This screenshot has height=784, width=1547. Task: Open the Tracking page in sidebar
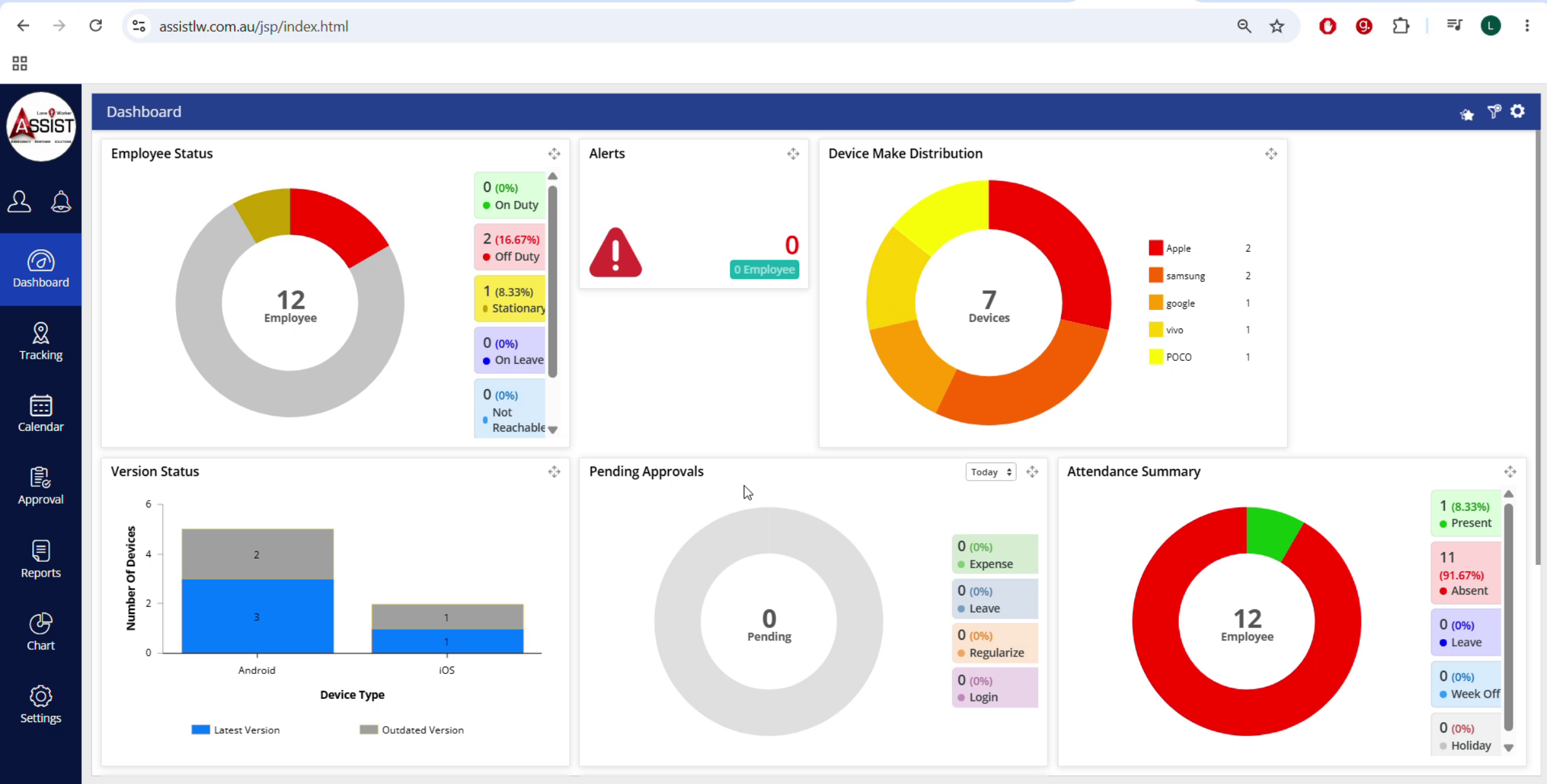point(41,341)
